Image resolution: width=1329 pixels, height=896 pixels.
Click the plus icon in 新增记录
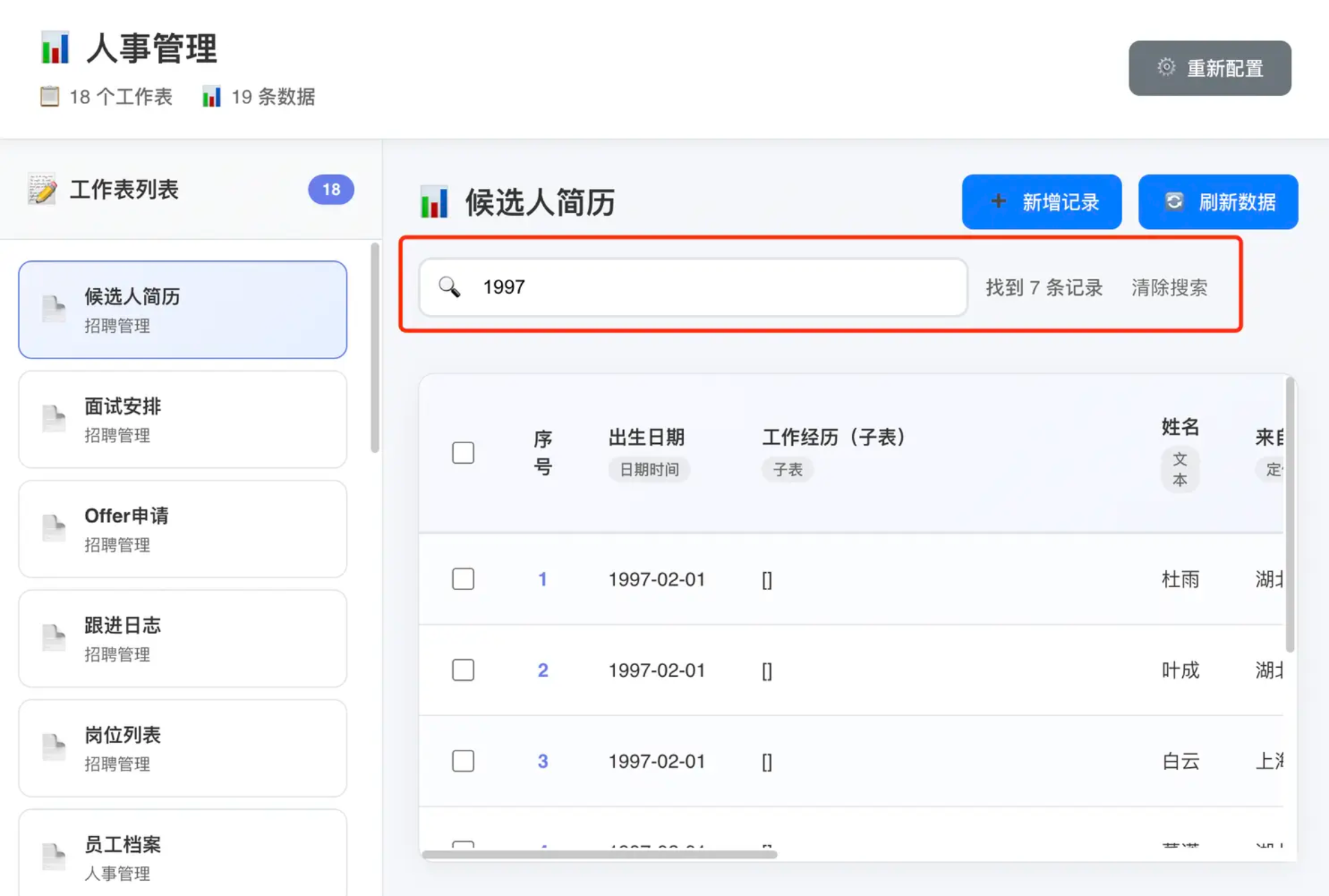pyautogui.click(x=997, y=201)
